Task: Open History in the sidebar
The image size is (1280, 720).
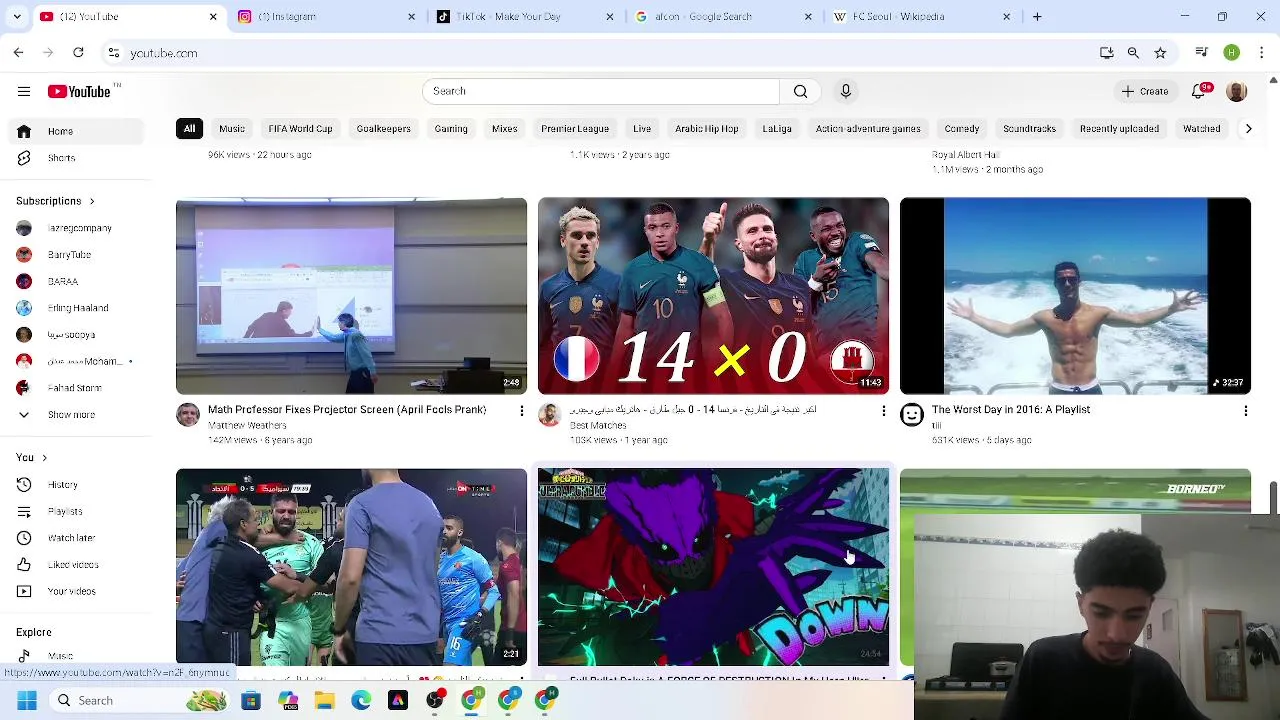Action: (x=75, y=485)
